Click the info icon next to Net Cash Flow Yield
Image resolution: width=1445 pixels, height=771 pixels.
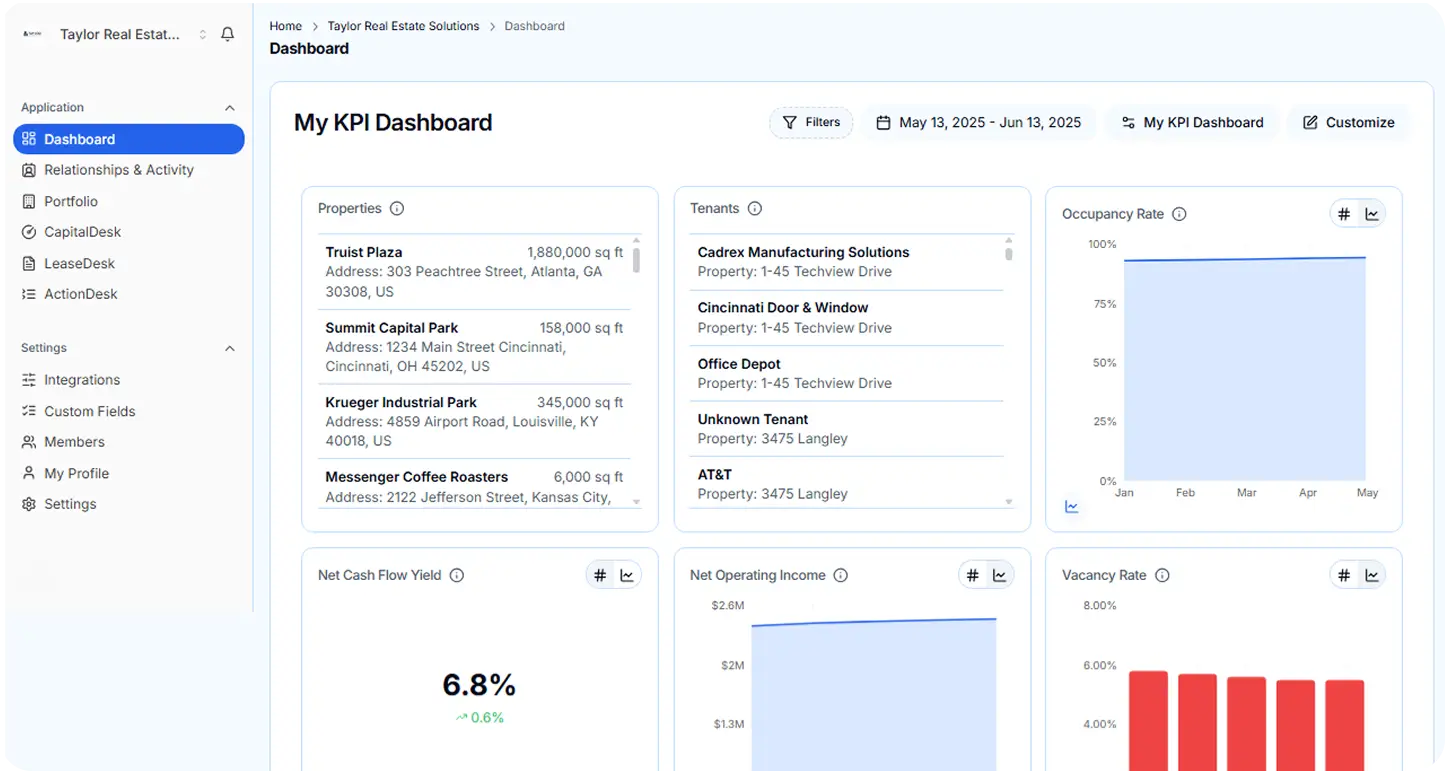coord(457,575)
